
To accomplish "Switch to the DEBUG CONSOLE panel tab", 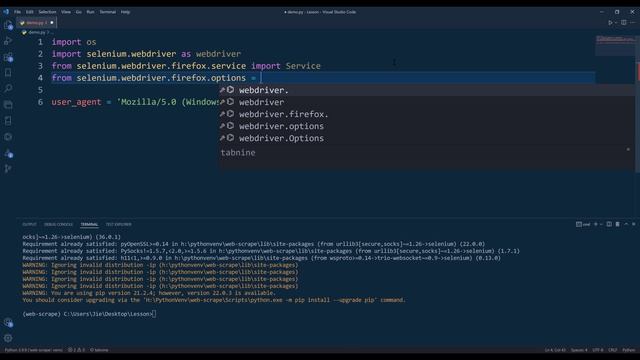I will coord(58,224).
